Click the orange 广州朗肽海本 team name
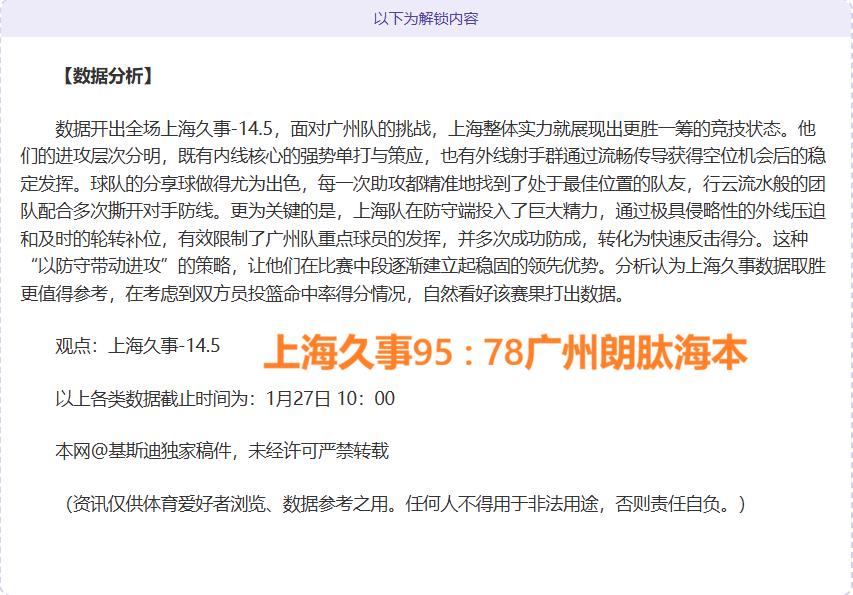The width and height of the screenshot is (853, 595). coord(636,352)
